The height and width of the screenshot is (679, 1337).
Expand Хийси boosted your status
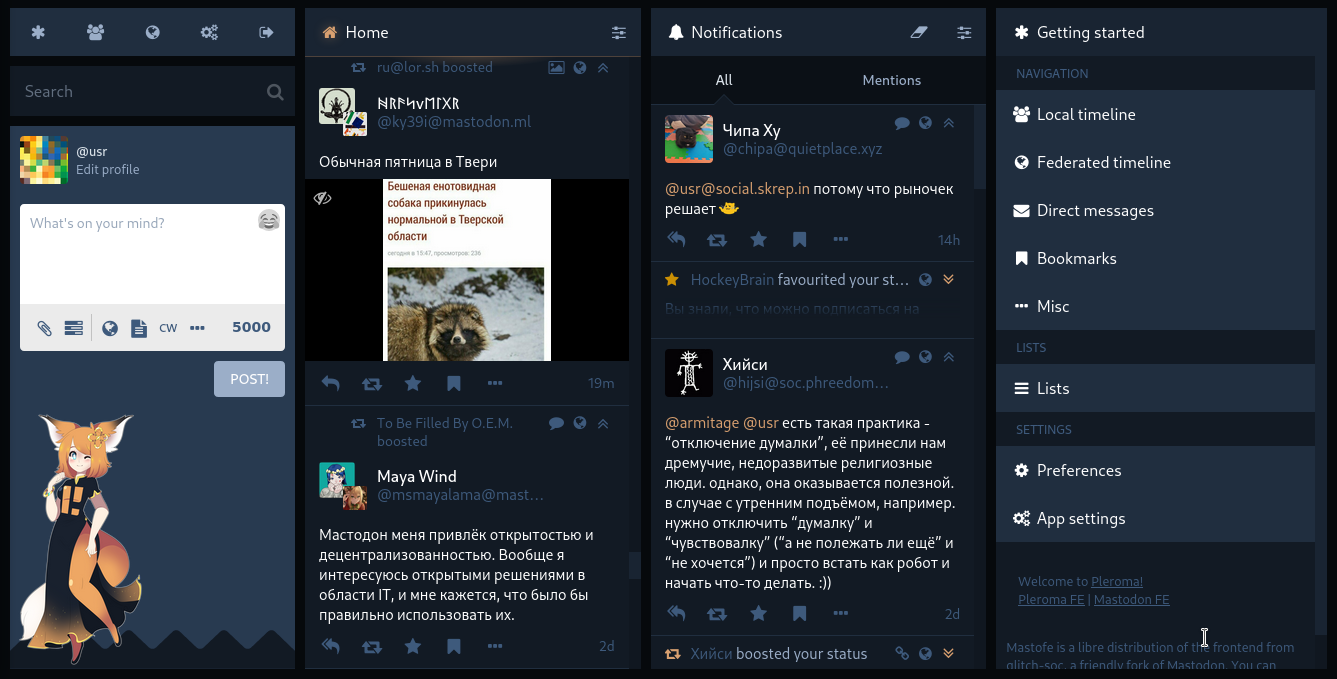pos(949,654)
